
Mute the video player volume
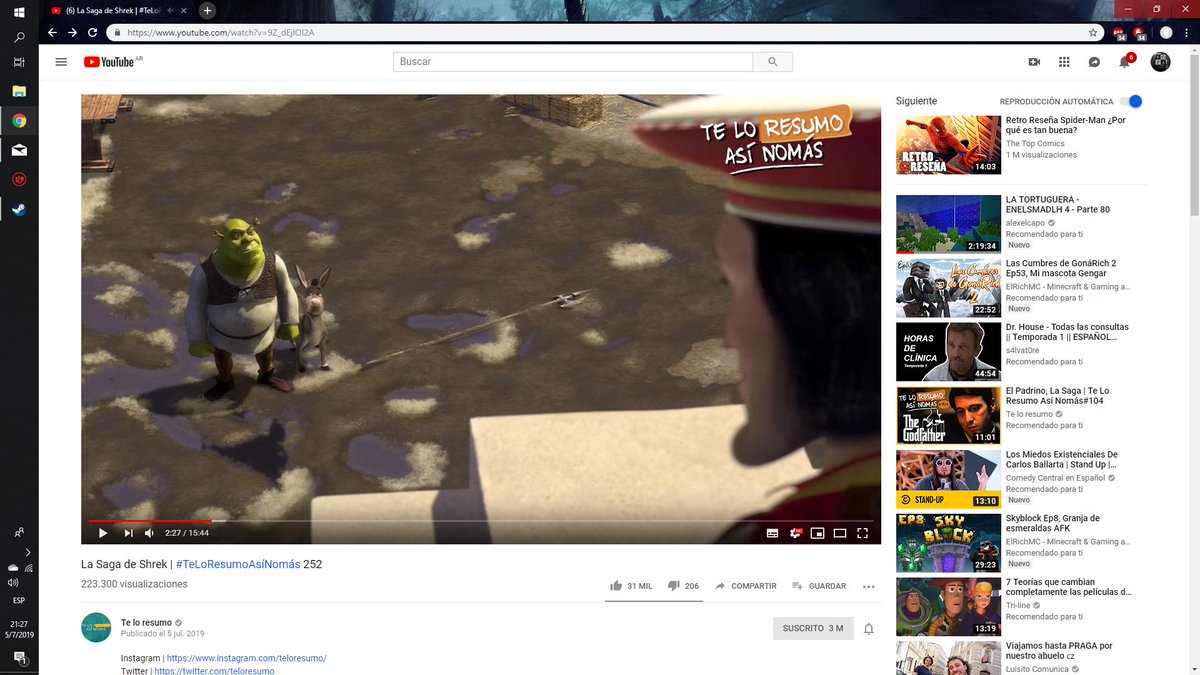pos(150,533)
